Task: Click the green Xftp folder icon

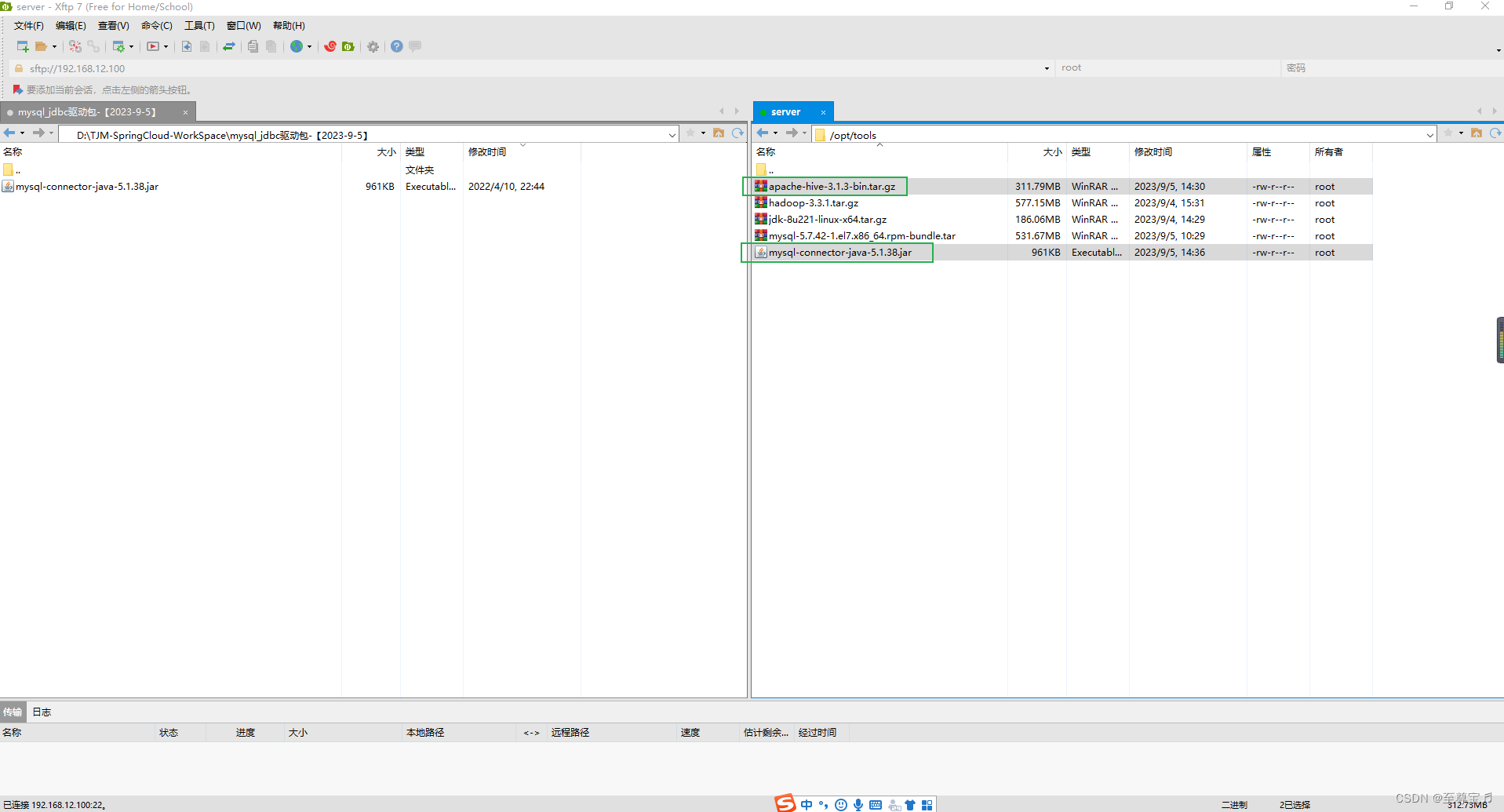Action: tap(348, 46)
